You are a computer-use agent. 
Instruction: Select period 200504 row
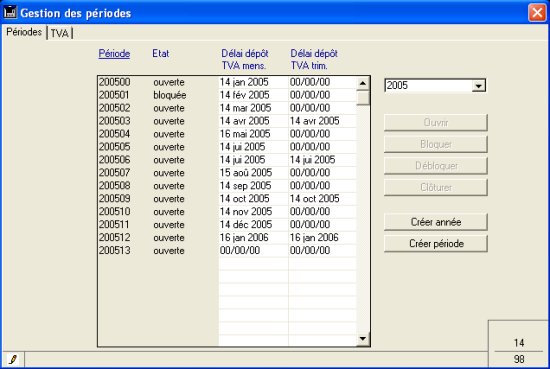coord(227,134)
